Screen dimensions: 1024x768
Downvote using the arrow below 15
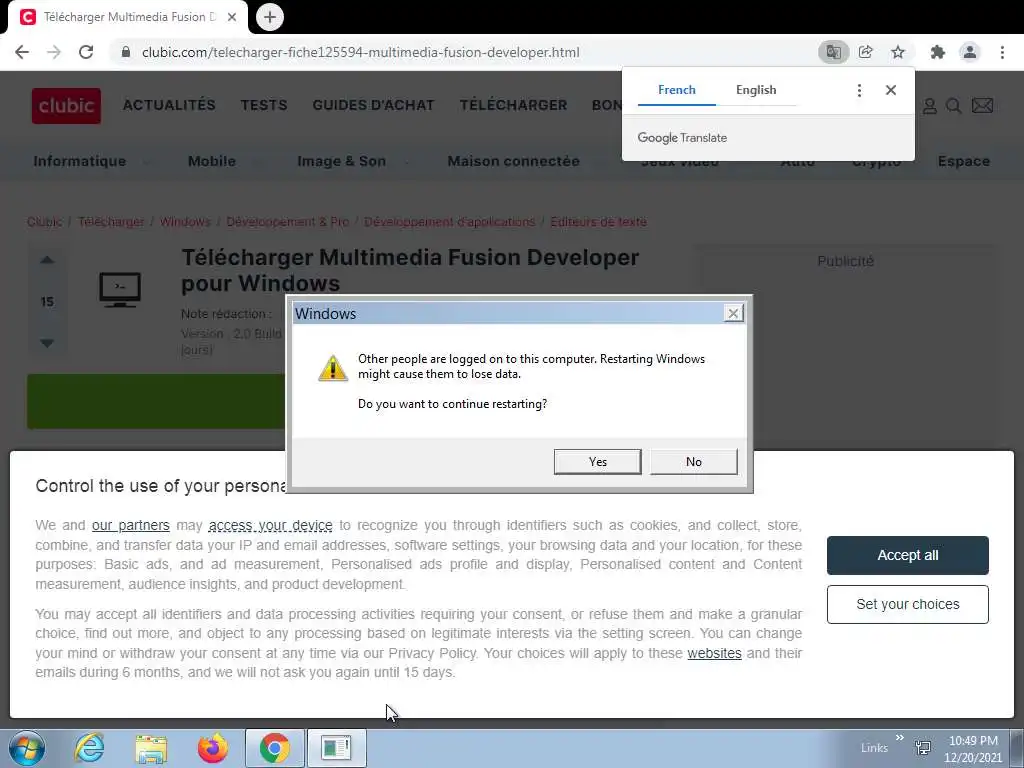point(47,343)
